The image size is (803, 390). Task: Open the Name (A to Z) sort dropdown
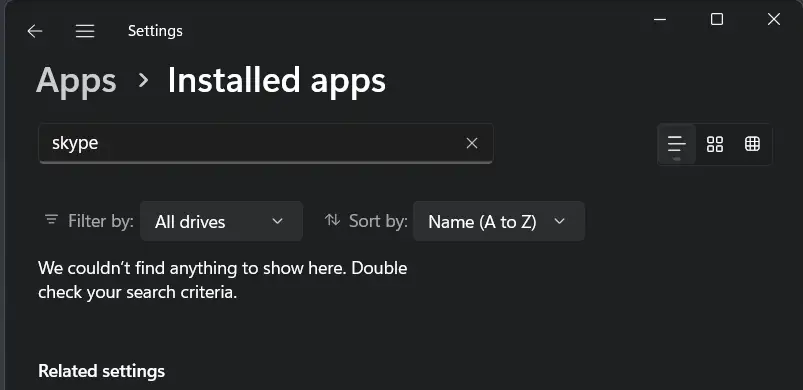click(x=499, y=221)
